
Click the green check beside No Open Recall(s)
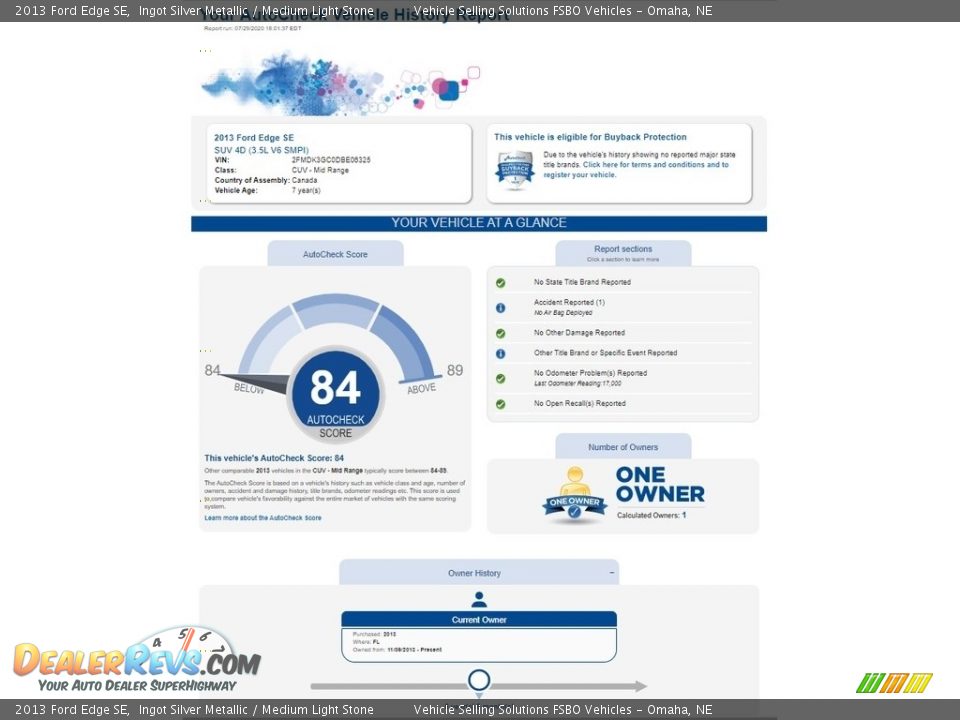(x=500, y=404)
